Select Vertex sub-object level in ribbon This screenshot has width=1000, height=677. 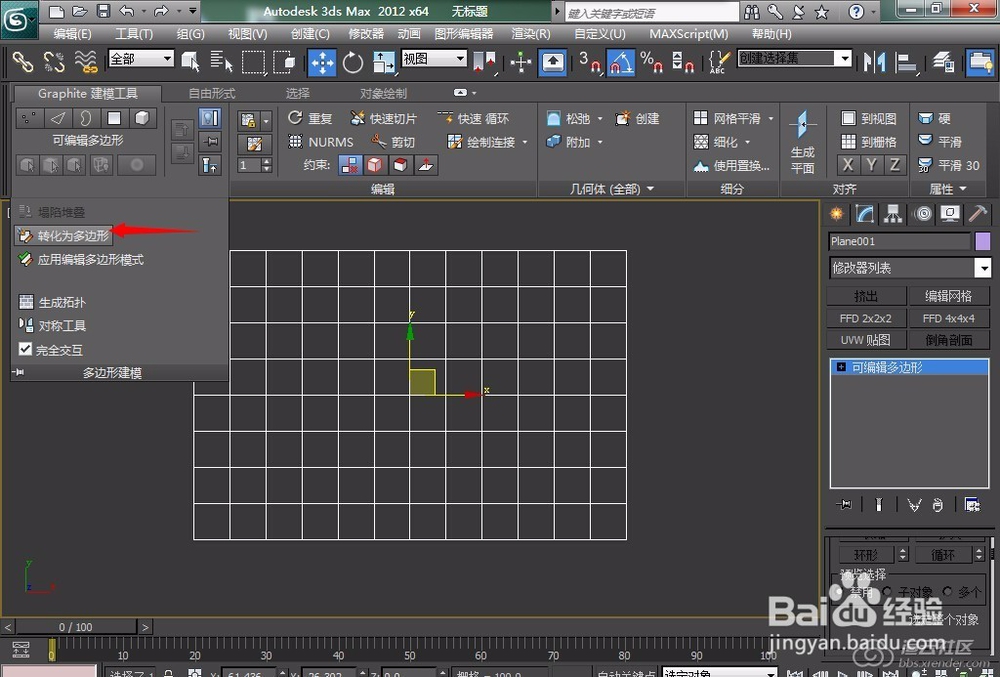pos(29,118)
